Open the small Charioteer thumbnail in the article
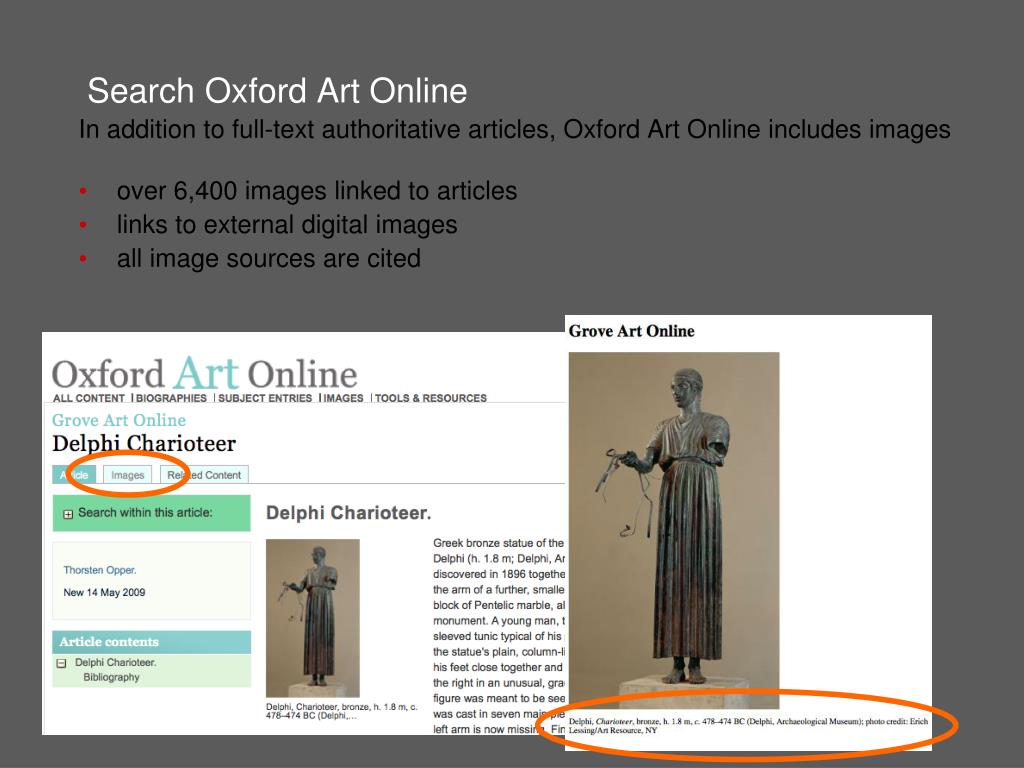This screenshot has height=768, width=1024. pos(313,618)
